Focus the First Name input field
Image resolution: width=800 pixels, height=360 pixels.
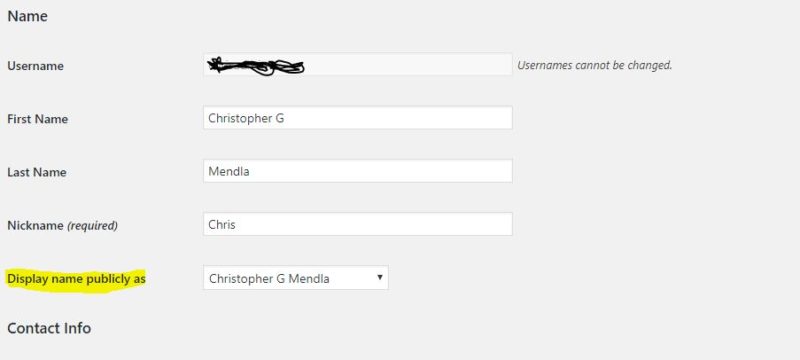coord(358,118)
